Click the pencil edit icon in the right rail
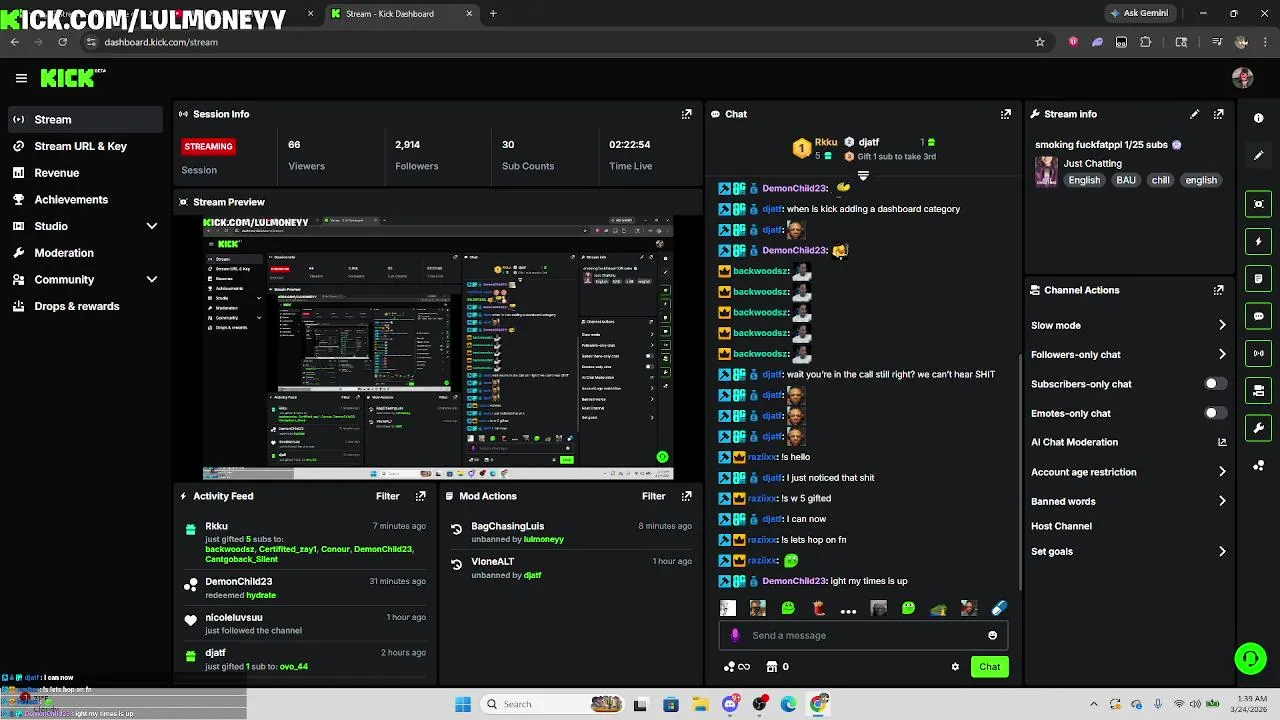 tap(1258, 155)
